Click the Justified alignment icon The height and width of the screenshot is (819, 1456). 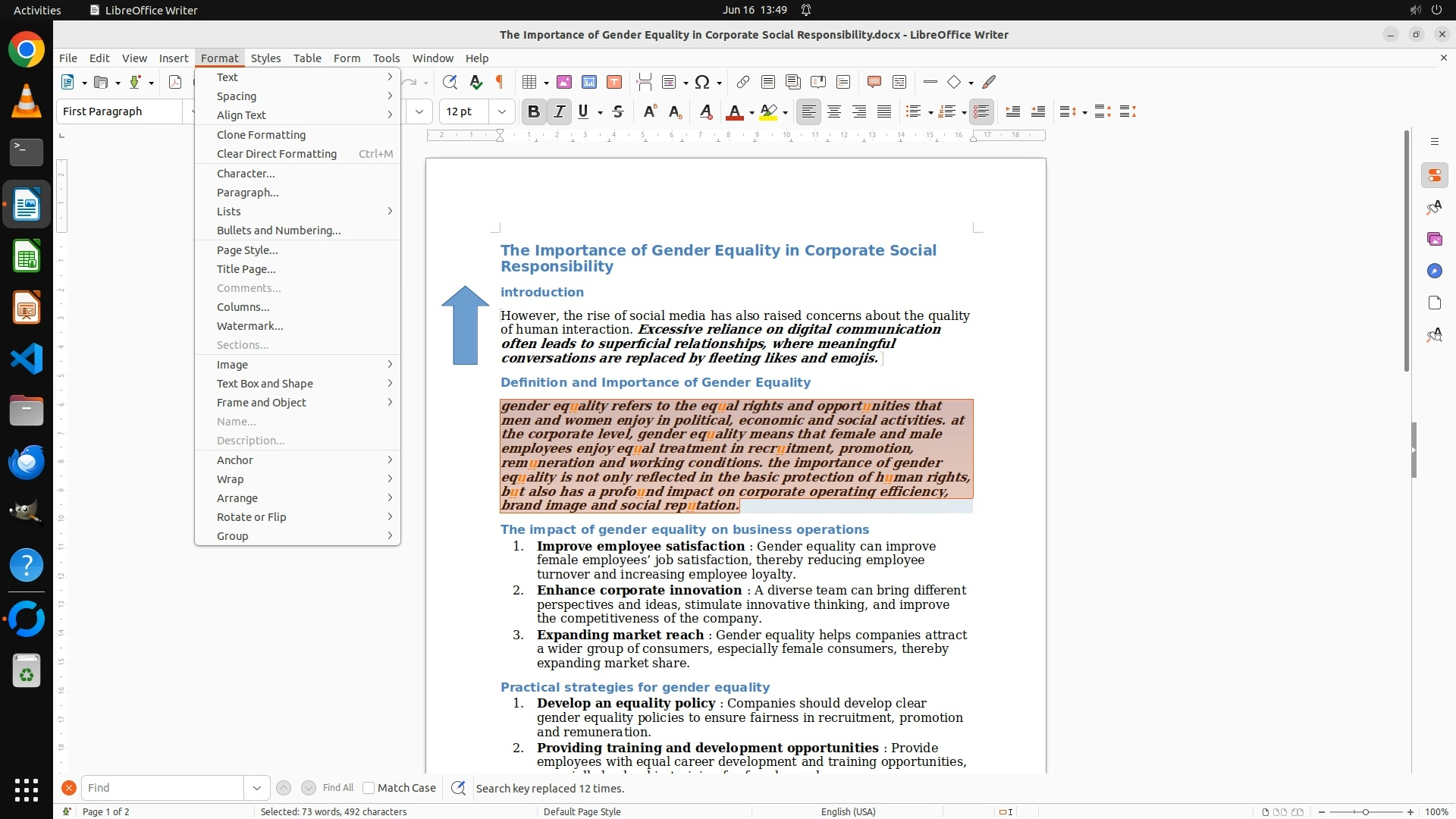click(x=884, y=111)
